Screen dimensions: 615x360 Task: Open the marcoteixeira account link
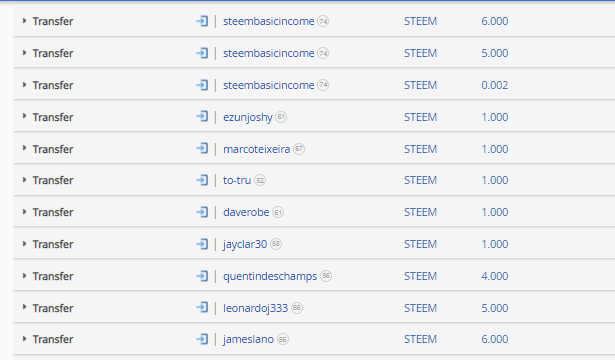coord(257,149)
